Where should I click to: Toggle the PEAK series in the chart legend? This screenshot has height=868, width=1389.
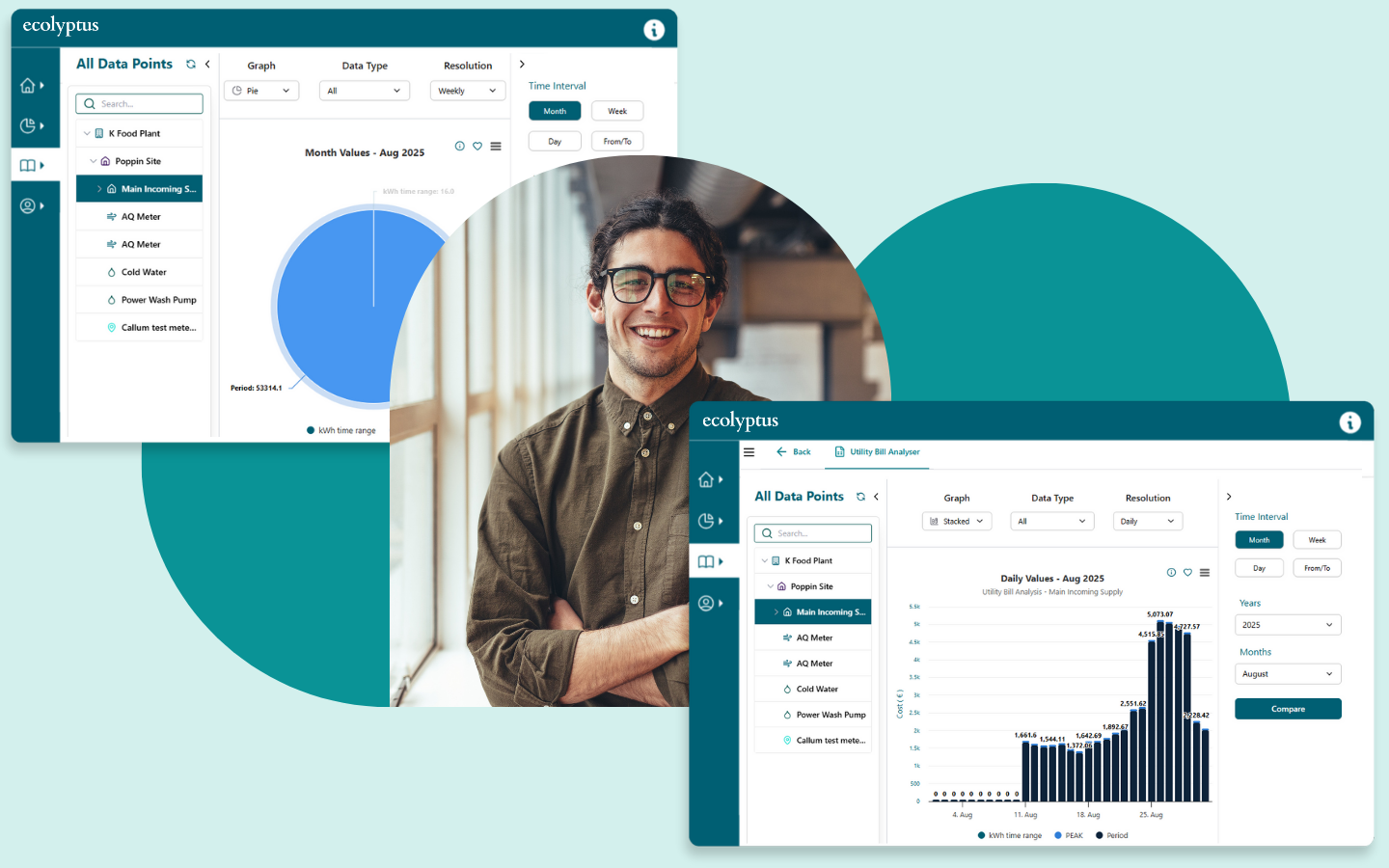[x=1069, y=835]
